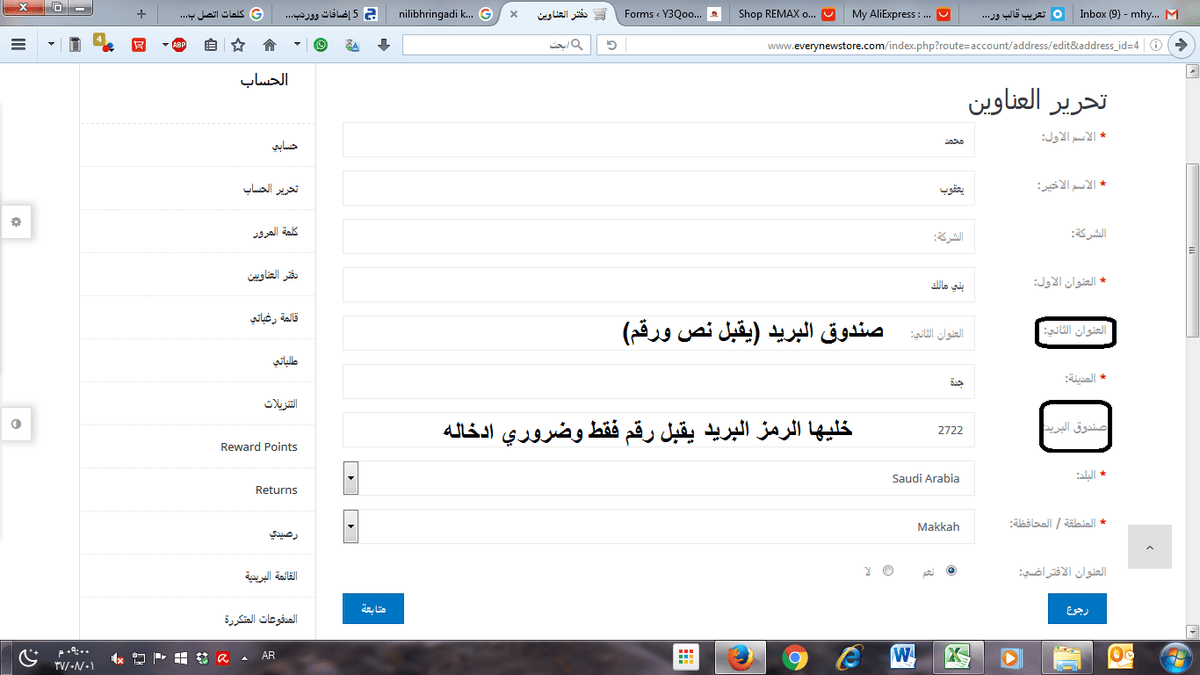The height and width of the screenshot is (675, 1200).
Task: Show site information icon in the URL bar
Action: [1157, 45]
